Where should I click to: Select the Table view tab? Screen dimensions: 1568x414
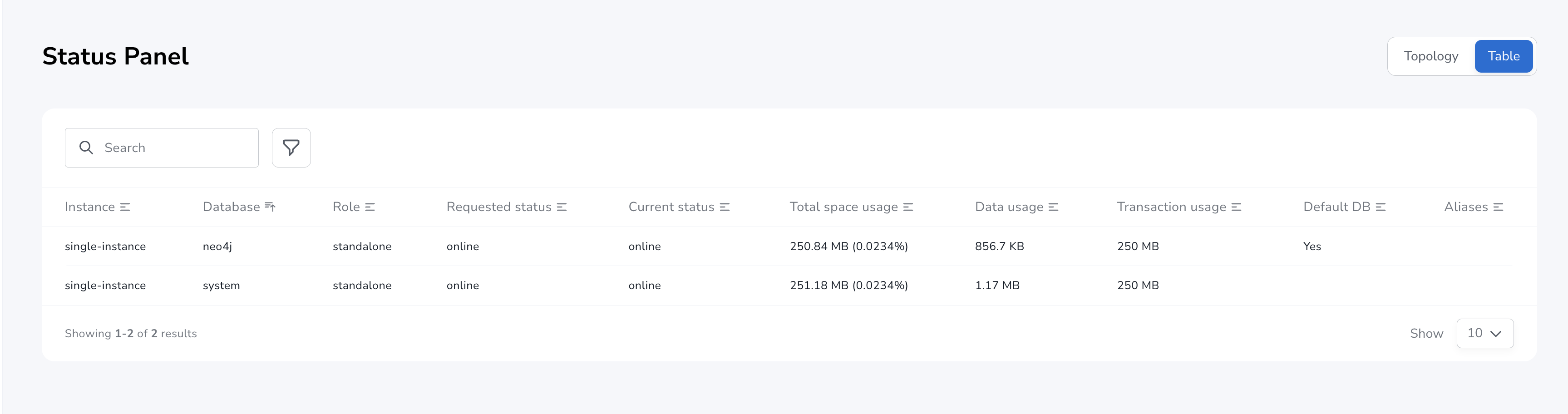tap(1504, 56)
